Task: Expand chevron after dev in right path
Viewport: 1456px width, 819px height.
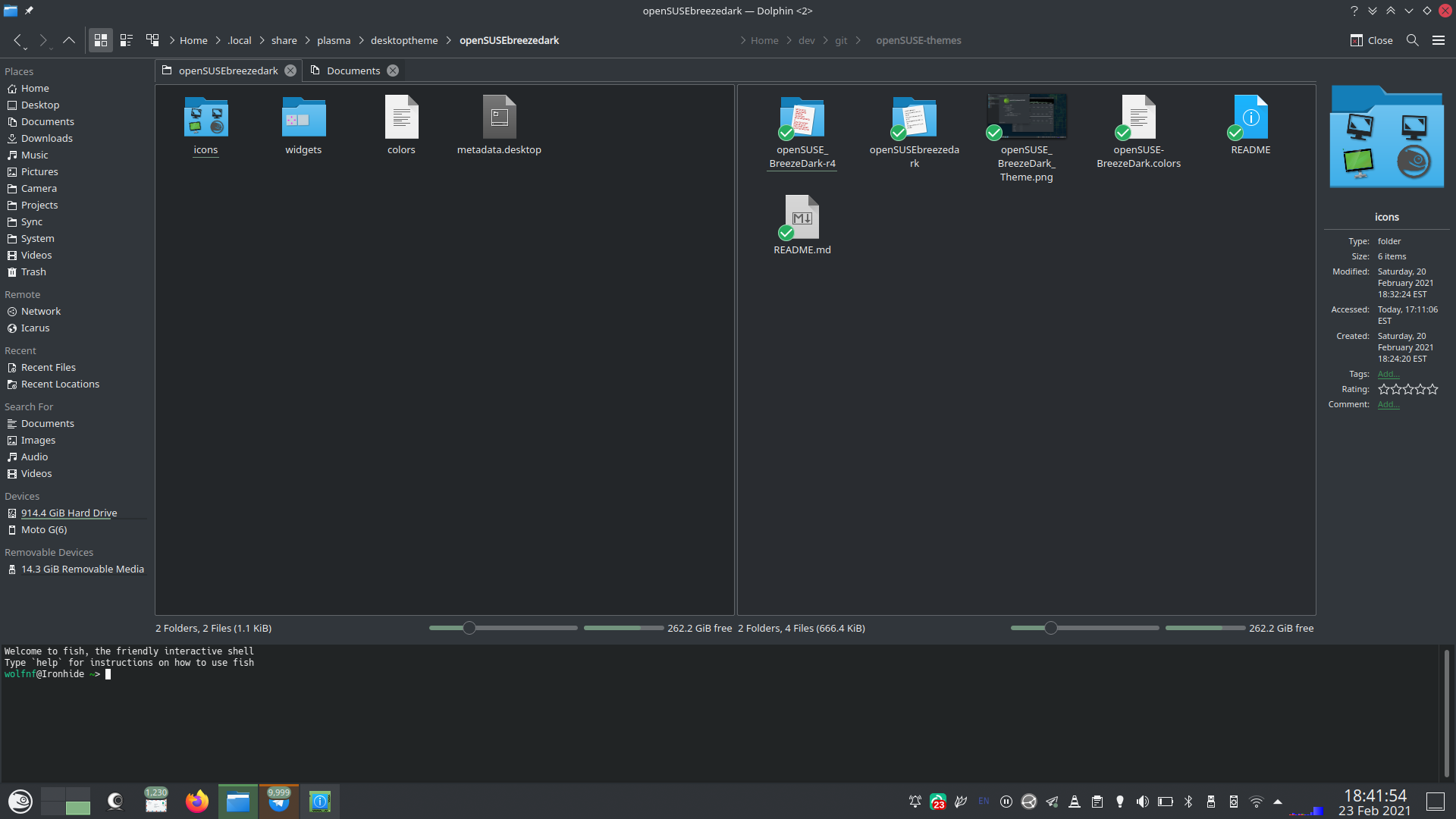Action: (x=826, y=40)
